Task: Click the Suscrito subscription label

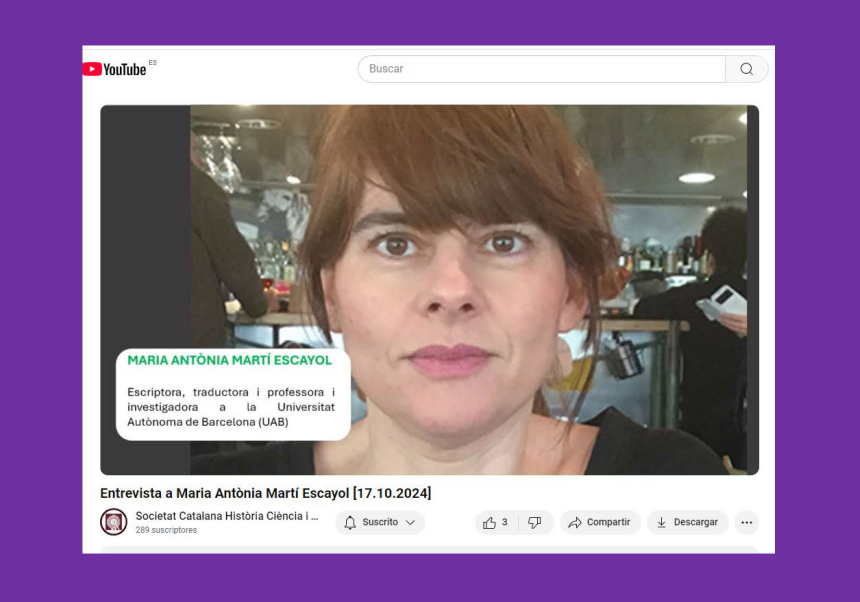Action: click(x=380, y=523)
